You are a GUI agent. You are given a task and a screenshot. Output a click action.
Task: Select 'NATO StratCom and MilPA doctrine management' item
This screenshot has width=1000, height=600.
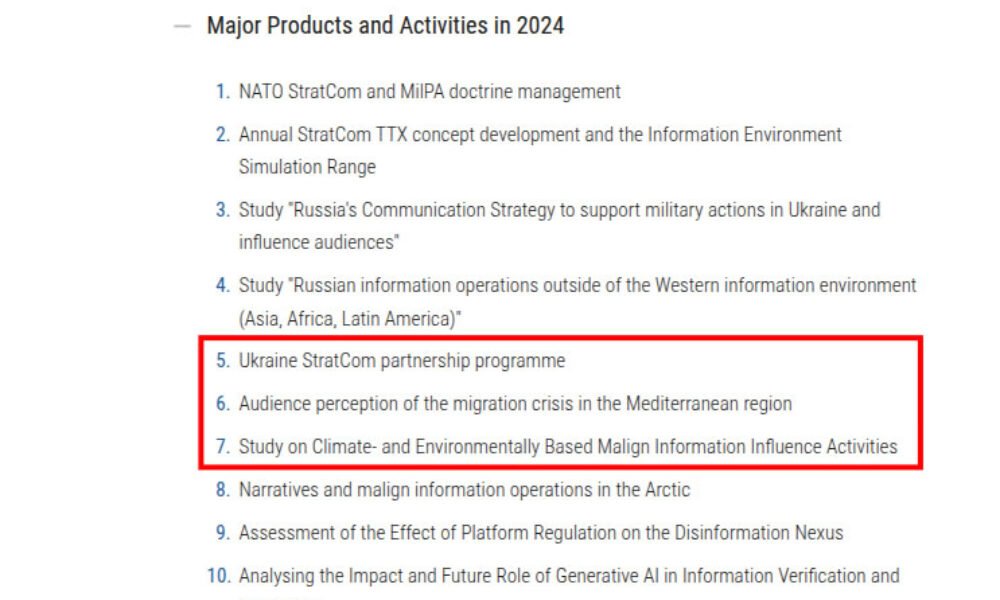(x=429, y=92)
